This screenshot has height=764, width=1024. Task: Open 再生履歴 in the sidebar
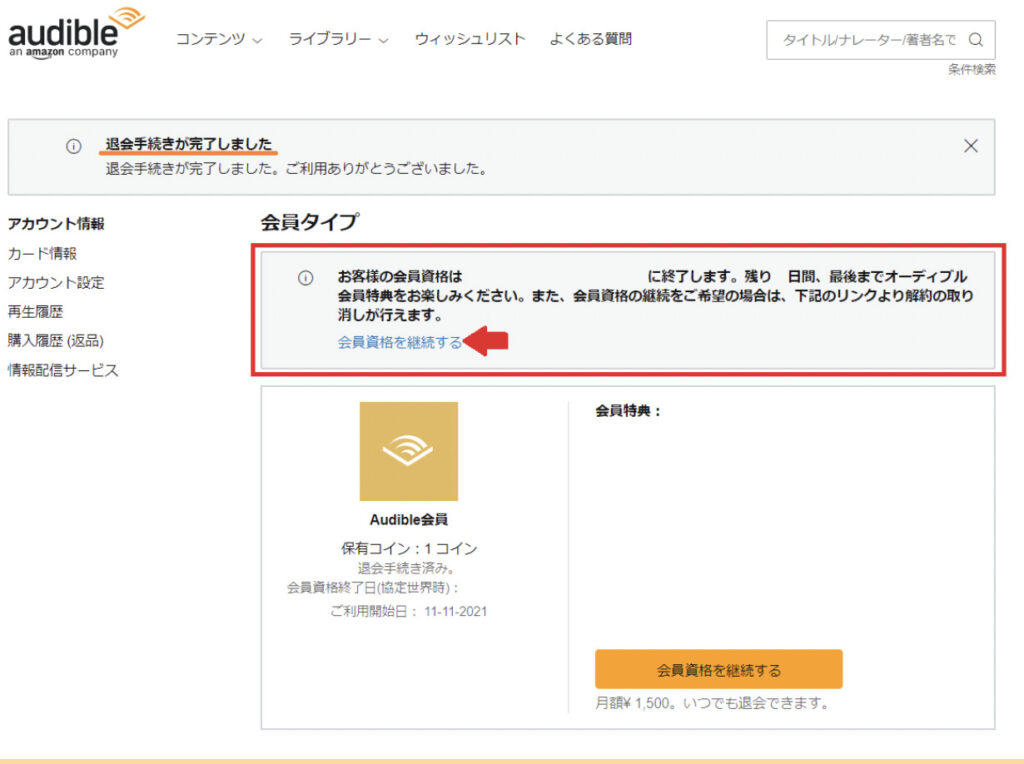tap(35, 311)
